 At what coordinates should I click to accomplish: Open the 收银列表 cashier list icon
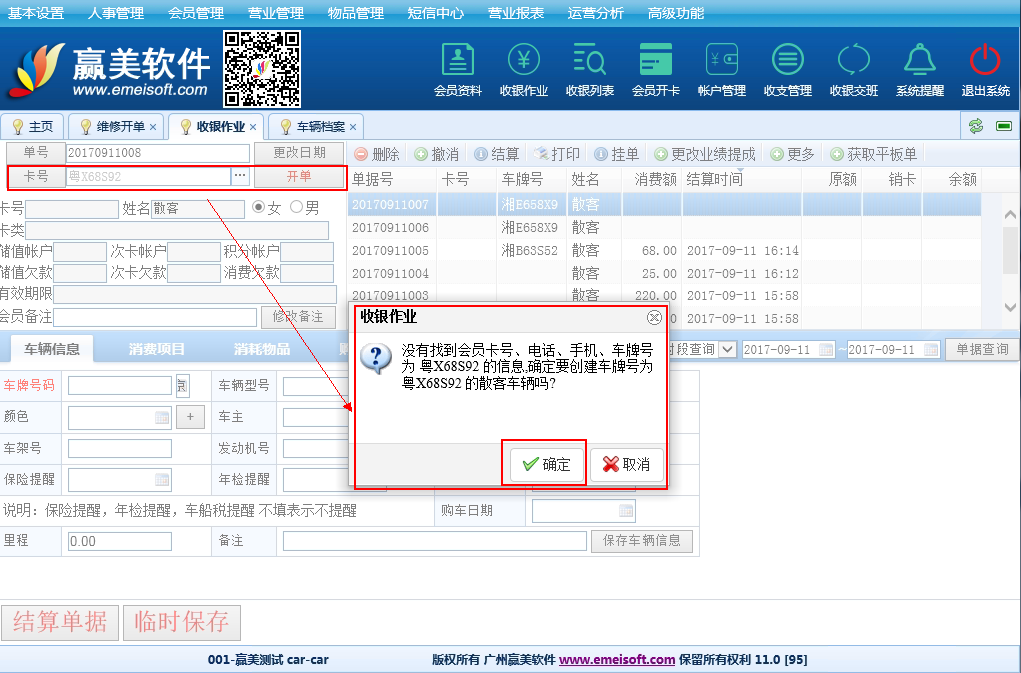(590, 68)
